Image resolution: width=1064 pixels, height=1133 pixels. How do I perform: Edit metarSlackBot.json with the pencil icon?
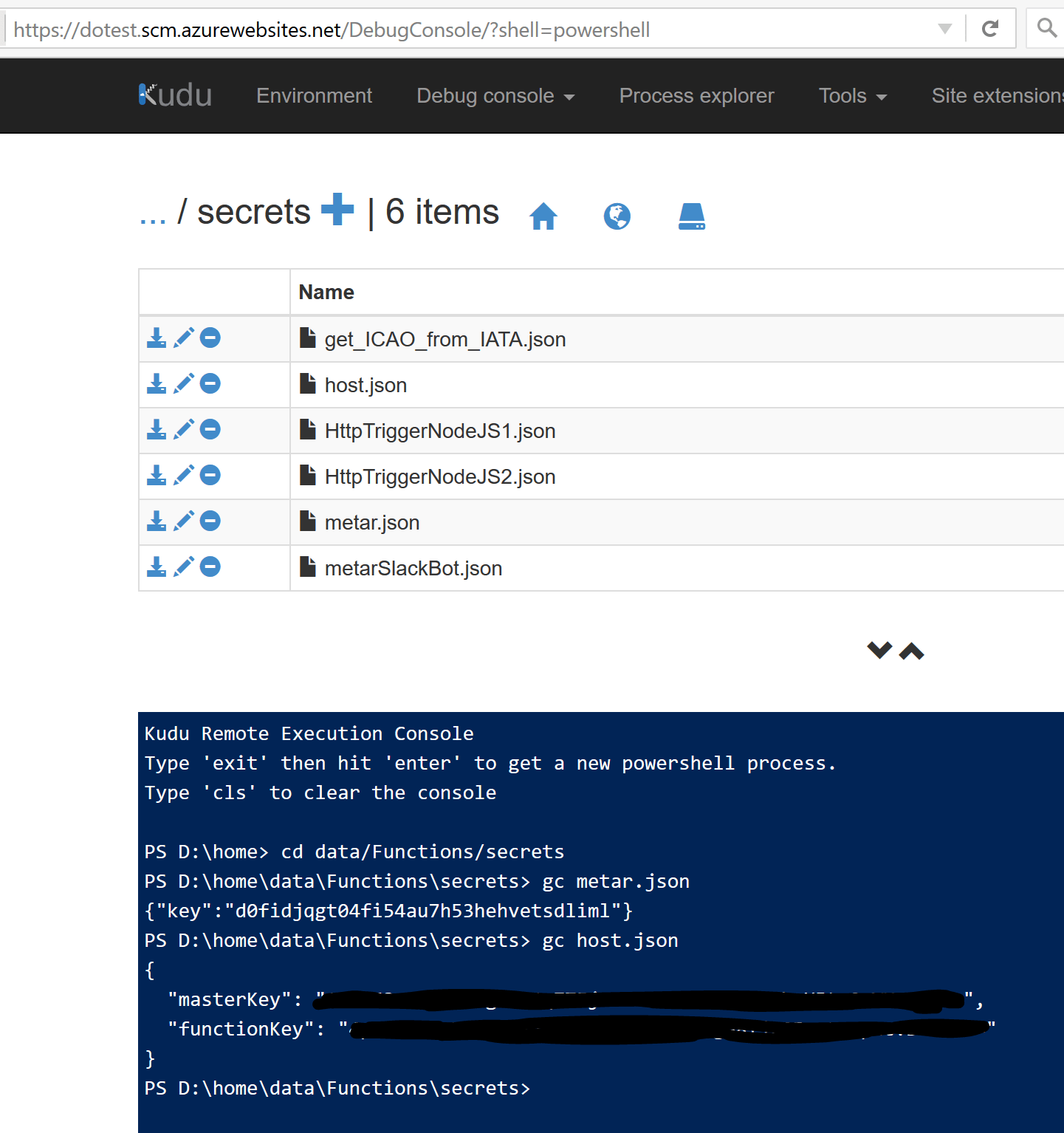184,566
